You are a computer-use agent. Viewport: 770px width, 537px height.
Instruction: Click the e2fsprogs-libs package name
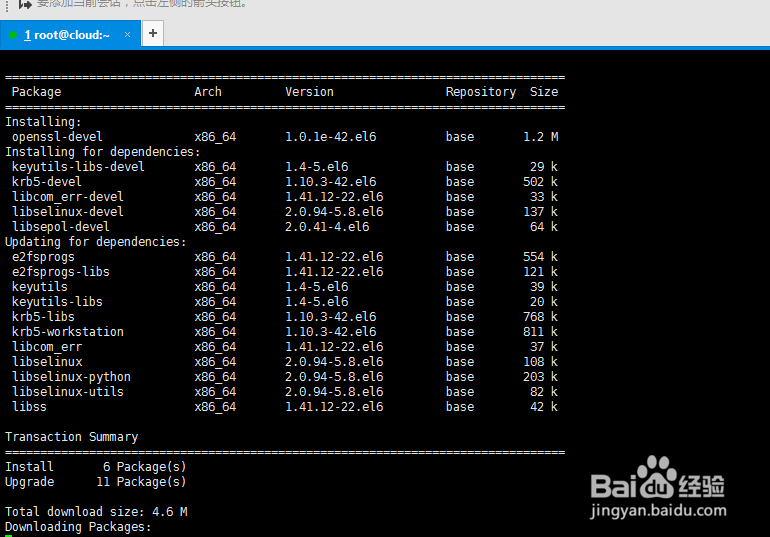[60, 272]
